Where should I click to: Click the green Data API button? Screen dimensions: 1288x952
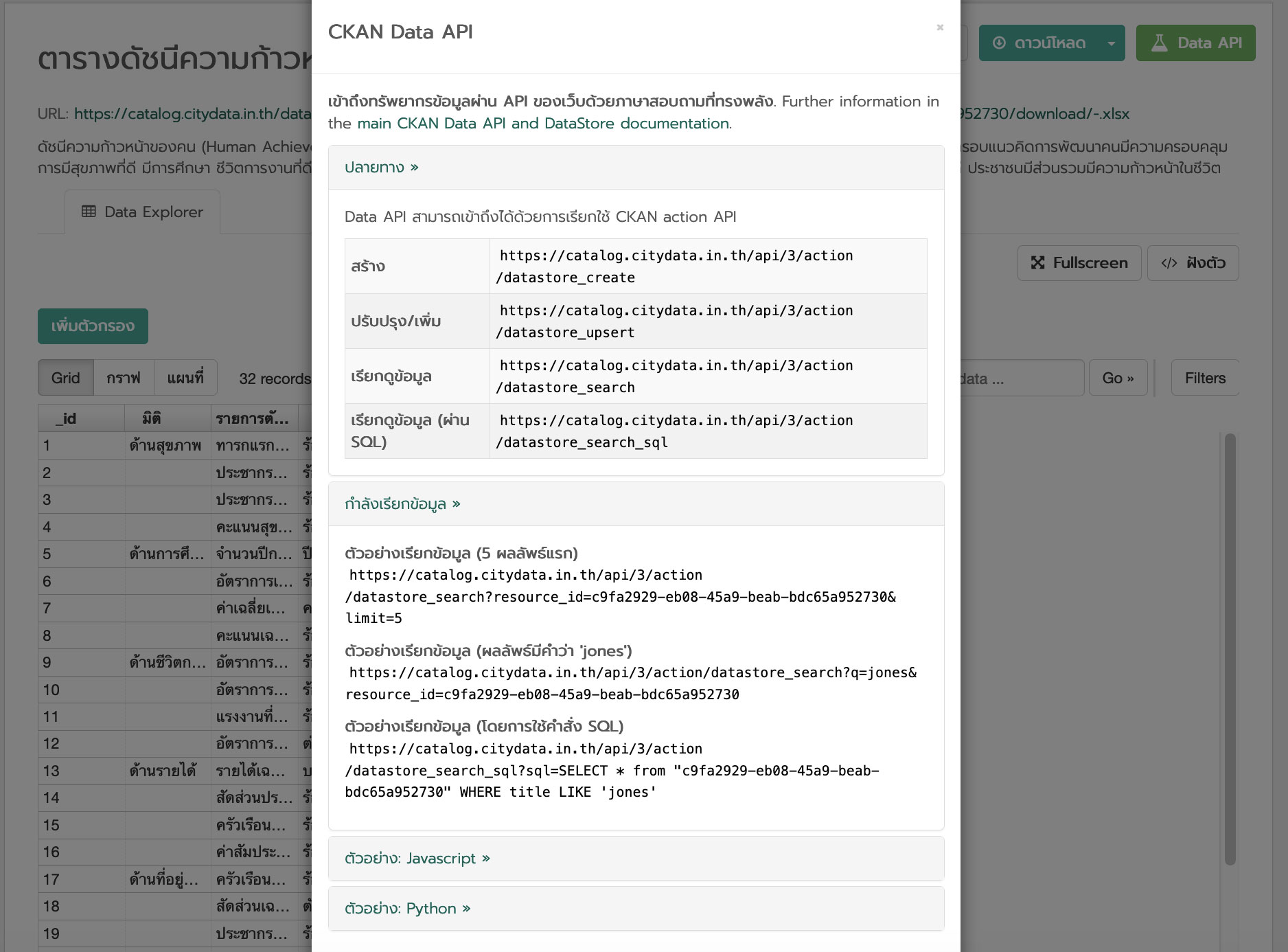[x=1195, y=43]
